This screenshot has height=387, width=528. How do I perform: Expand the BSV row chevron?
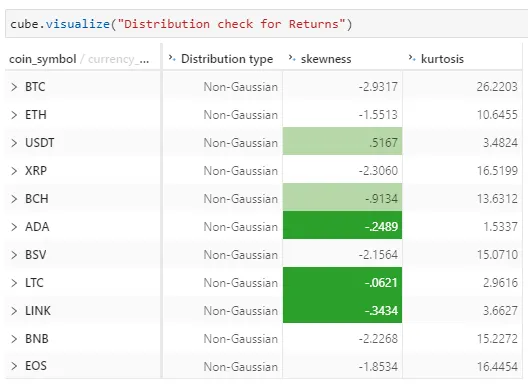pyautogui.click(x=14, y=255)
